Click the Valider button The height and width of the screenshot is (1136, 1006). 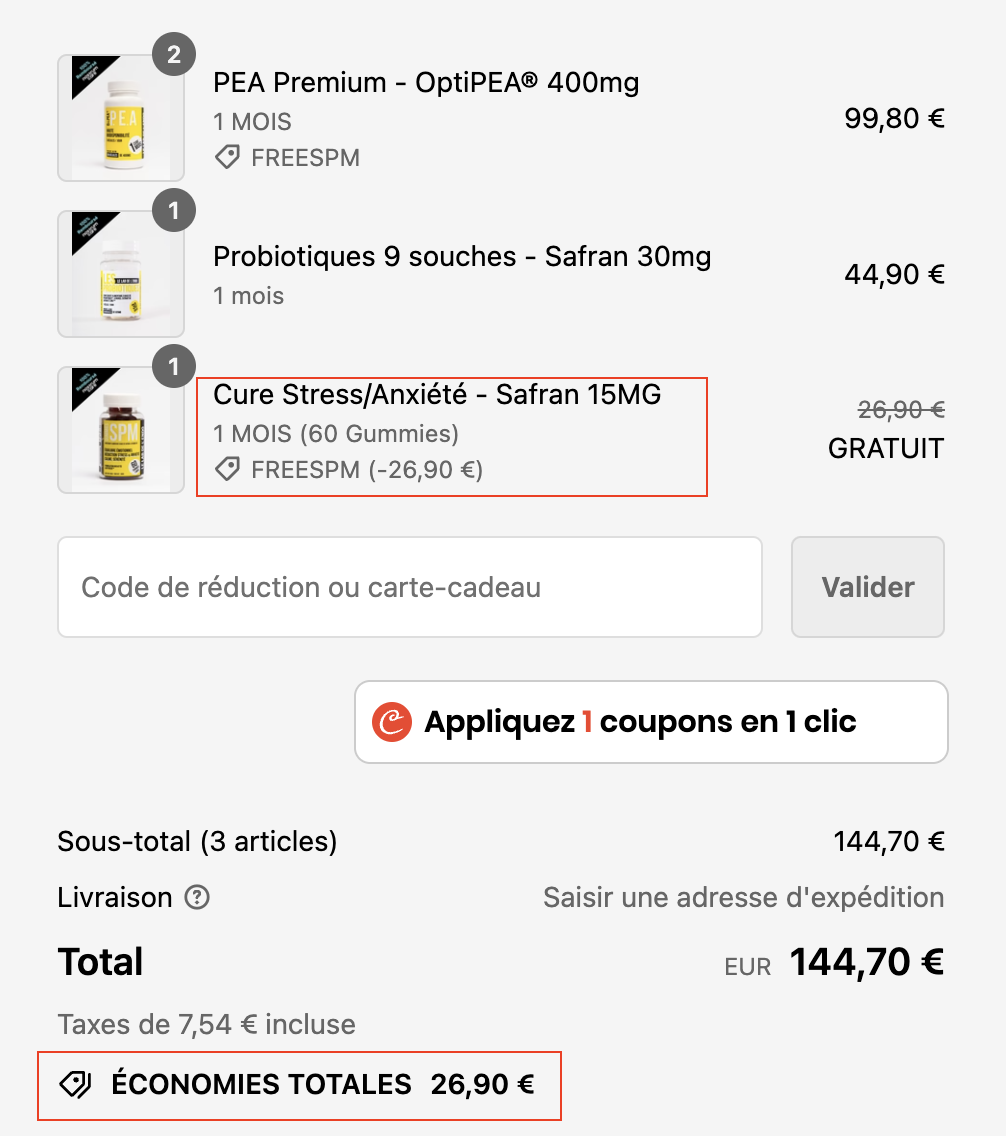tap(868, 587)
